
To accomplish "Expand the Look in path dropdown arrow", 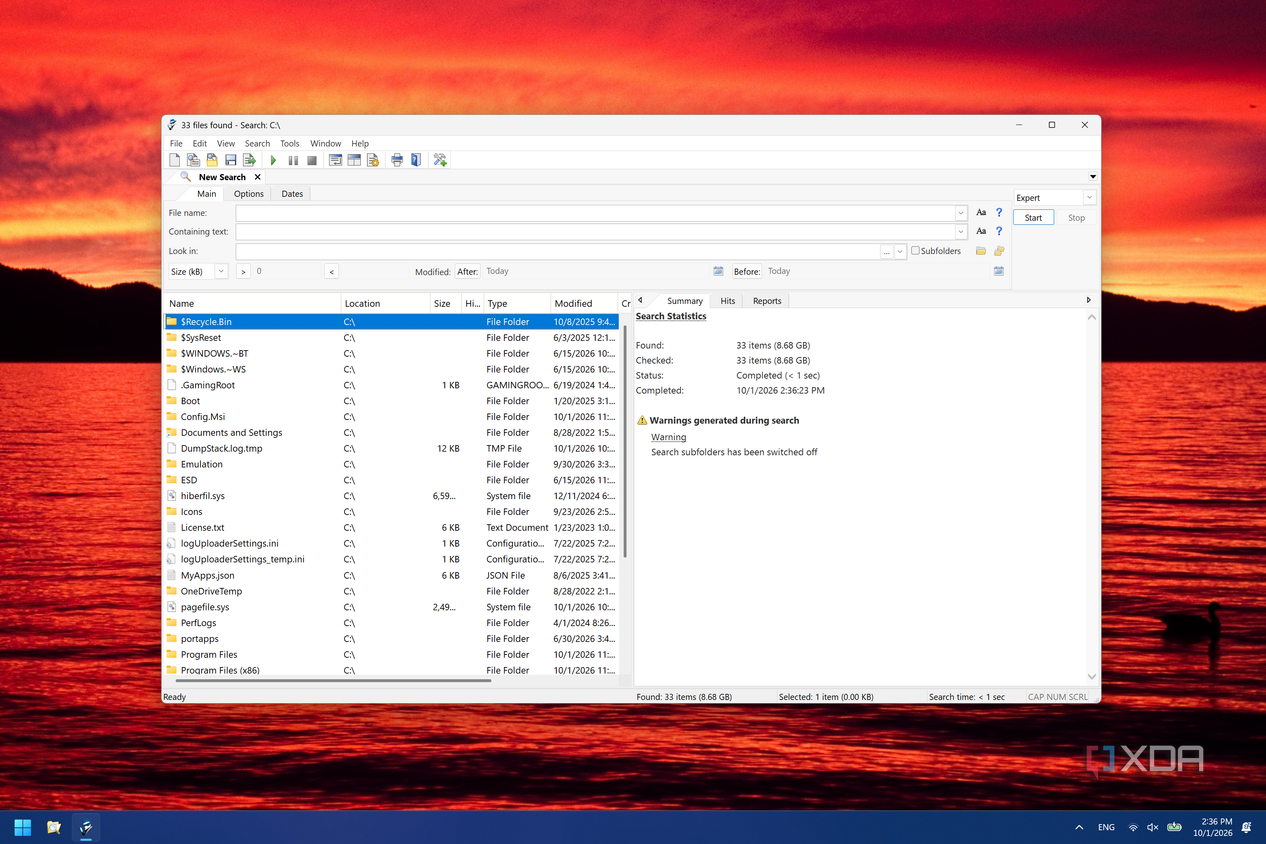I will click(900, 252).
